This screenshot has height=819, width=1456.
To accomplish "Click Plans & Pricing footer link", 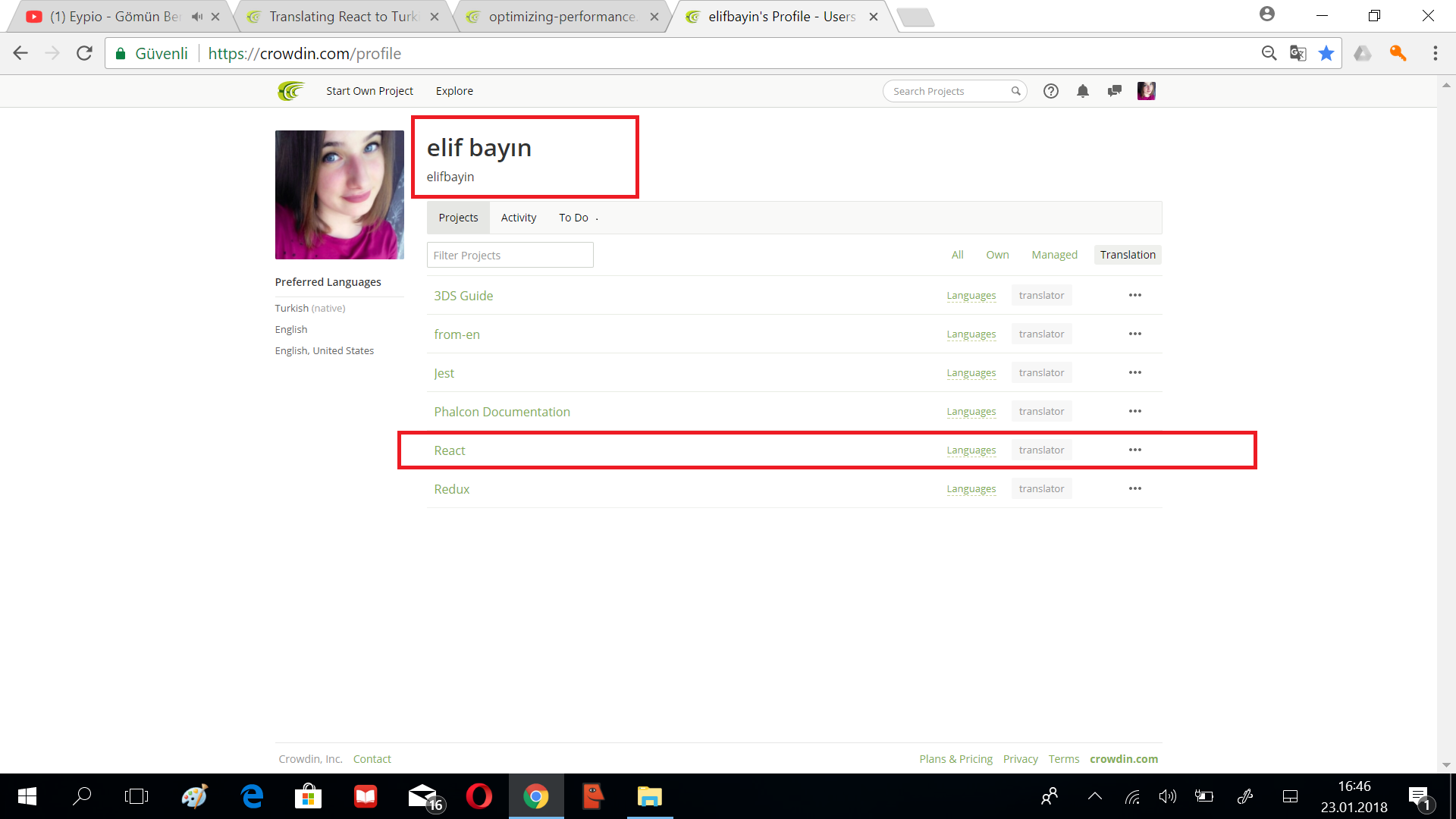I will point(955,759).
